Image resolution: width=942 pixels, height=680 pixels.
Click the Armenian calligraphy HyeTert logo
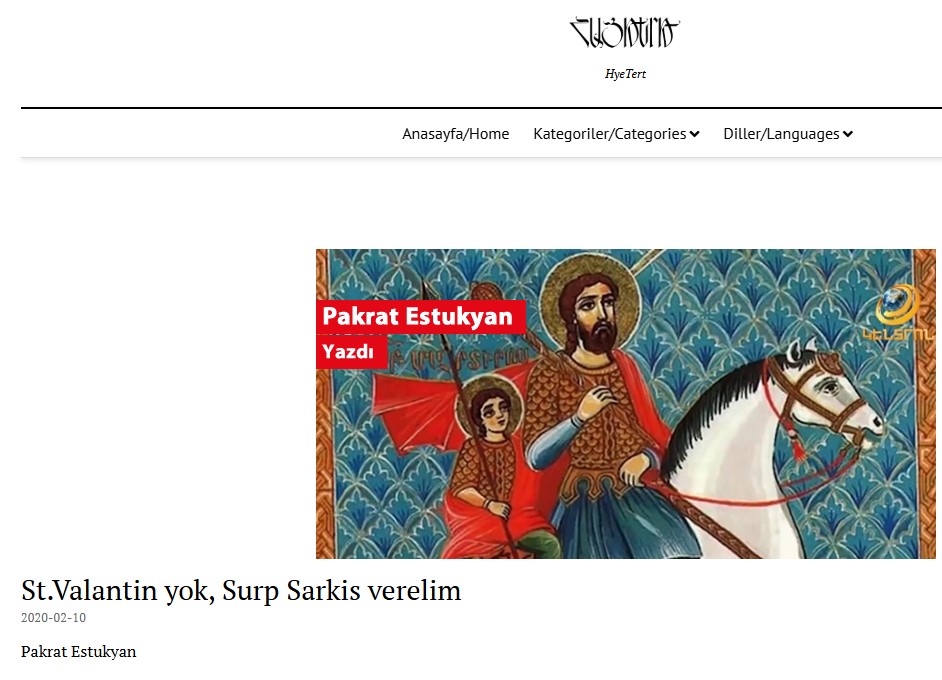pyautogui.click(x=625, y=32)
